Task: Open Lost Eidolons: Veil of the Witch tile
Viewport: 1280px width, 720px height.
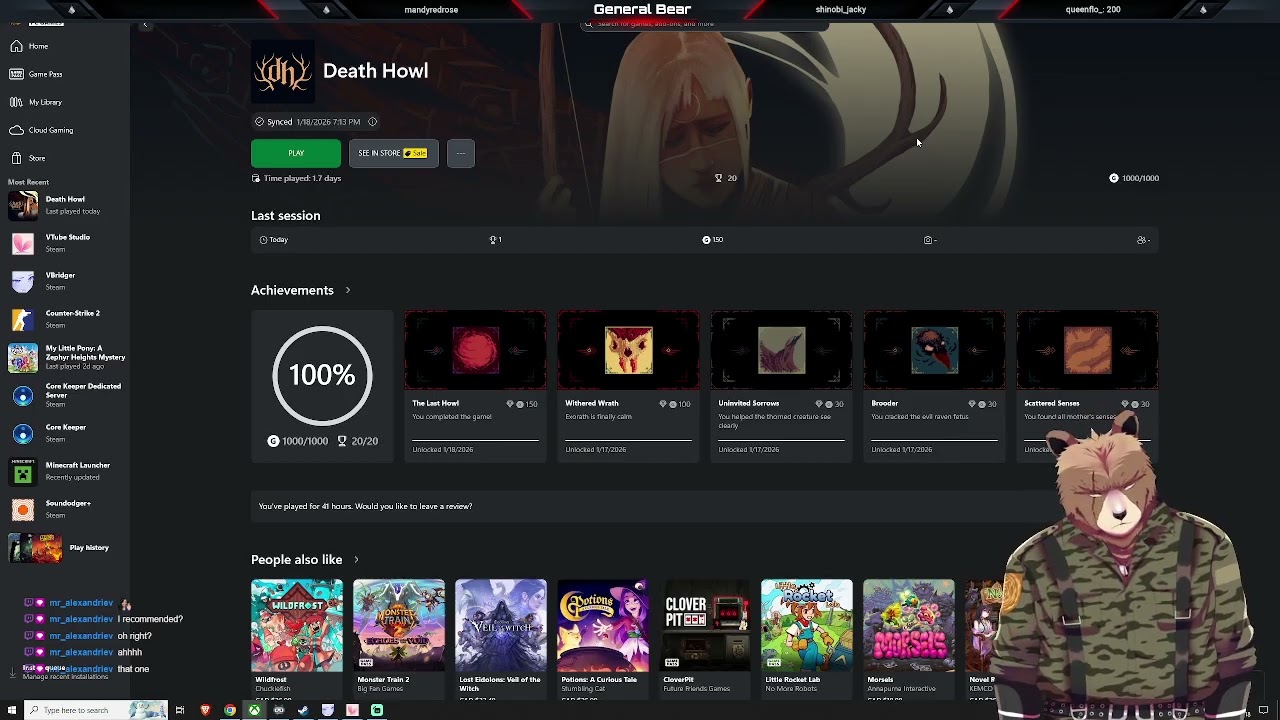Action: 501,637
